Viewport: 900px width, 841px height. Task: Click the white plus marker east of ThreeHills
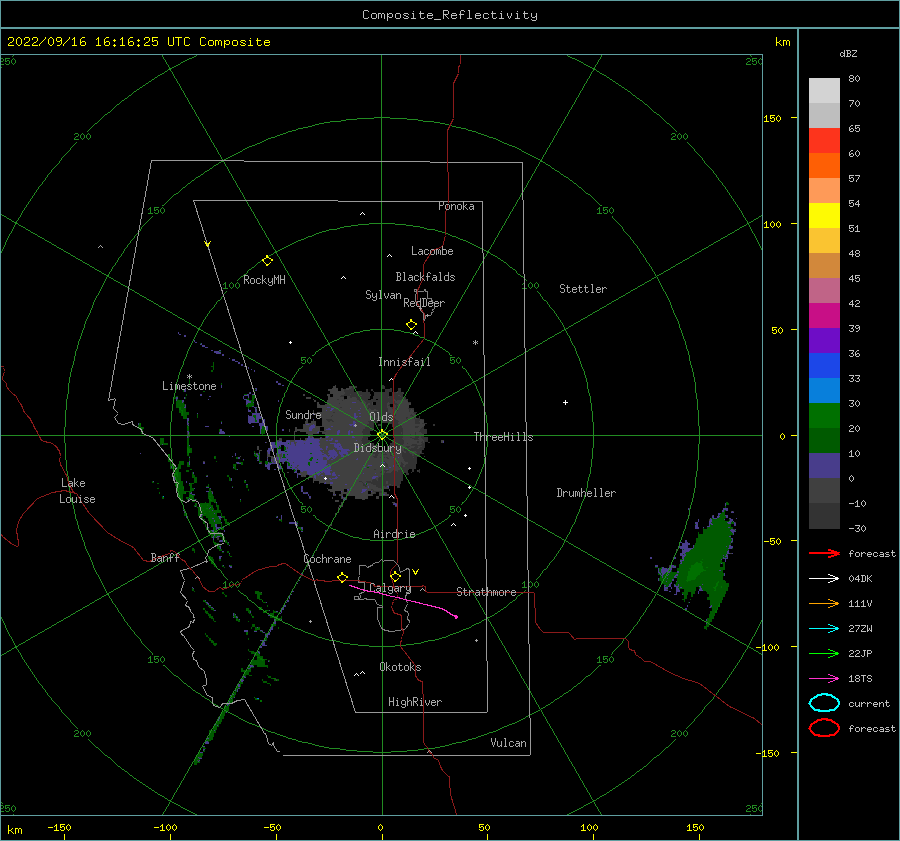click(565, 402)
